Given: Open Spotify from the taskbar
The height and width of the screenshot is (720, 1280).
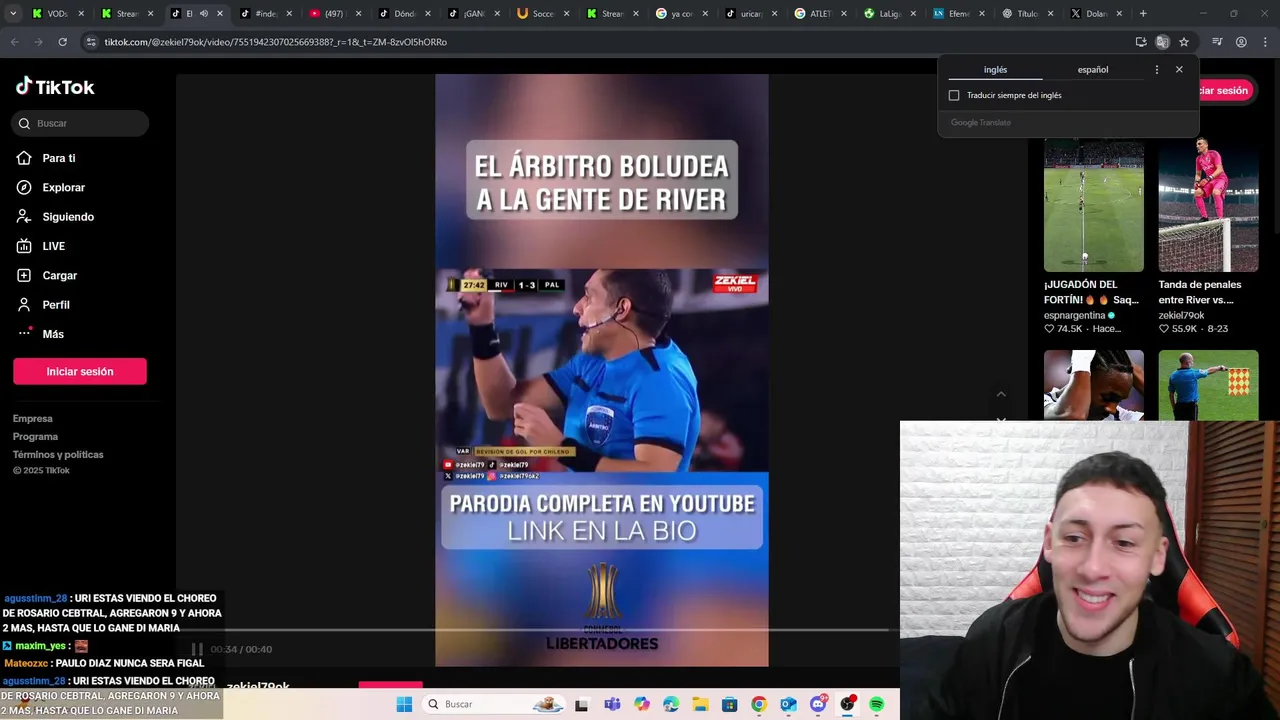Looking at the screenshot, I should [877, 704].
